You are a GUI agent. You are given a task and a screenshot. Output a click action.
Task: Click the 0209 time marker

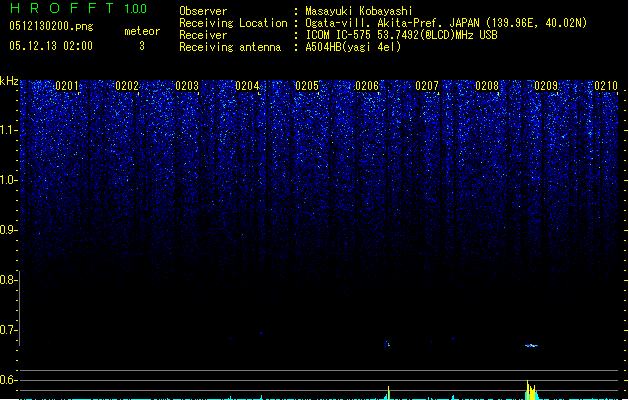(546, 86)
